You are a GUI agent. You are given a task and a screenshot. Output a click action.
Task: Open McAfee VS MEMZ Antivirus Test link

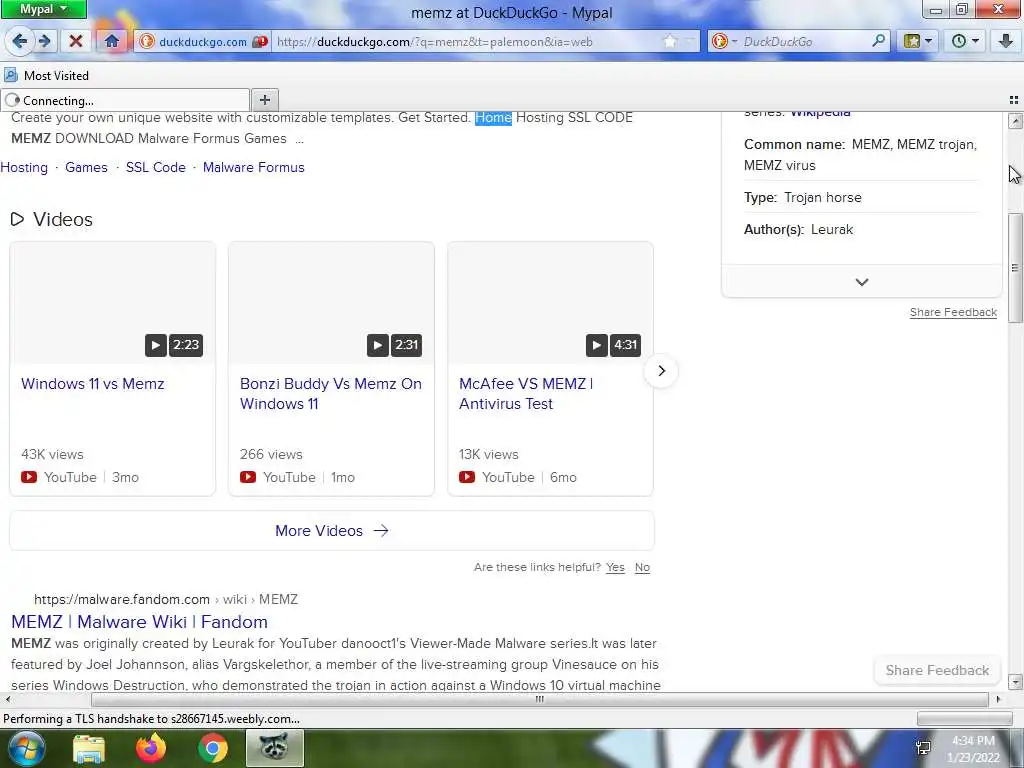click(x=526, y=393)
